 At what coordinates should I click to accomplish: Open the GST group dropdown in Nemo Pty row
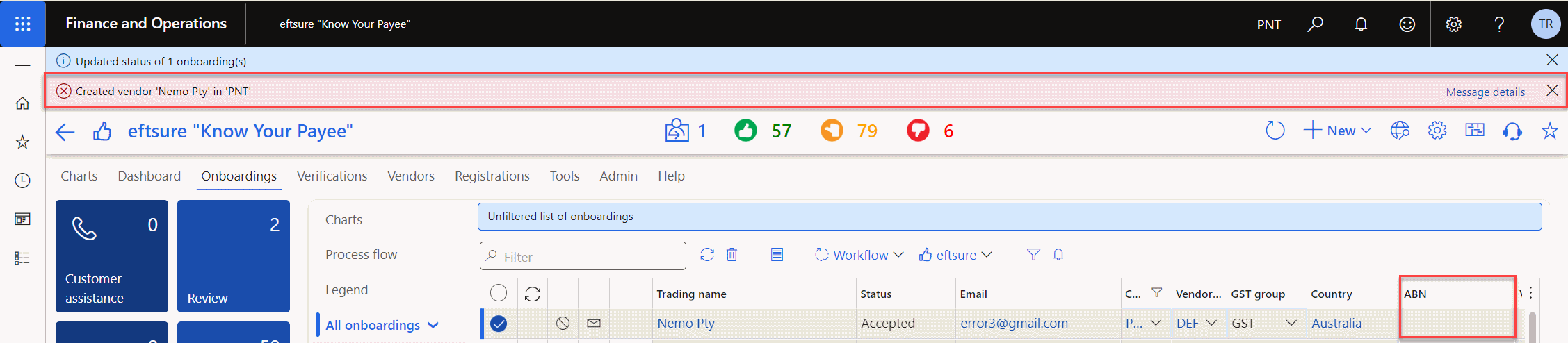(x=1291, y=324)
